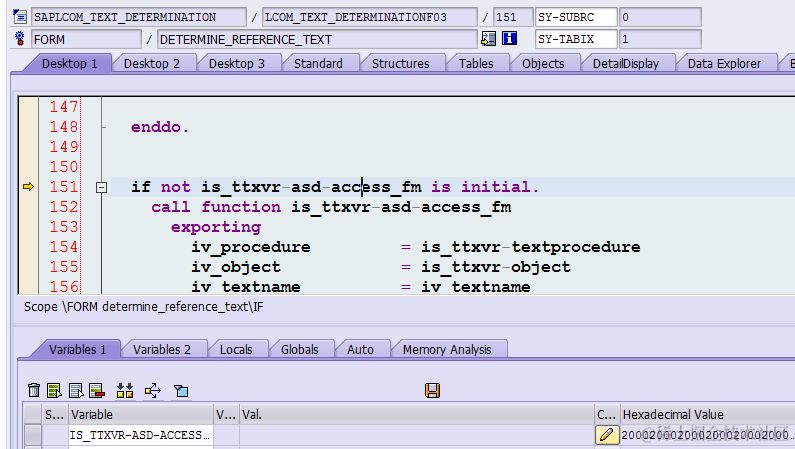Click the Variable column header
Image resolution: width=795 pixels, height=449 pixels.
[141, 414]
